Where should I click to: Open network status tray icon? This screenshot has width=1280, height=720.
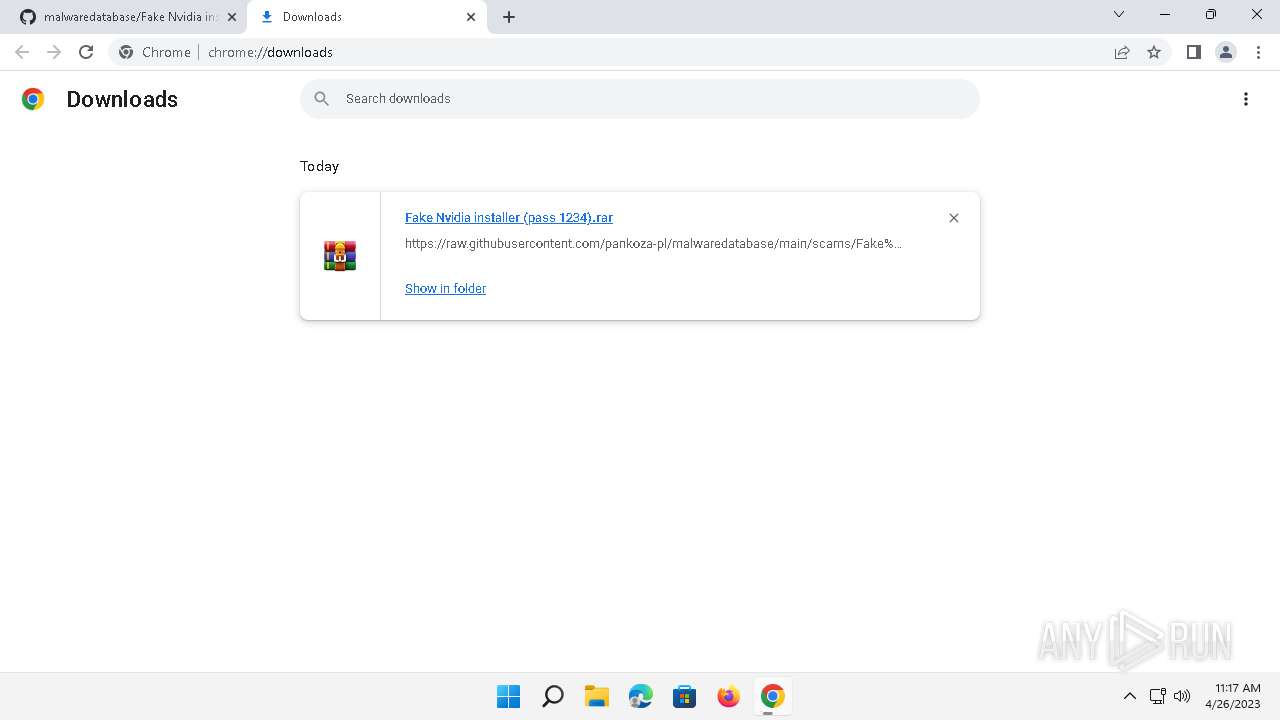(x=1157, y=696)
